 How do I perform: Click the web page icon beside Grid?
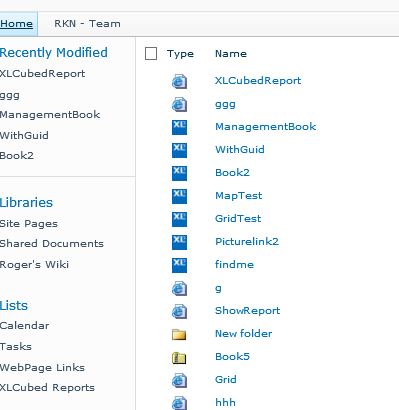click(179, 380)
